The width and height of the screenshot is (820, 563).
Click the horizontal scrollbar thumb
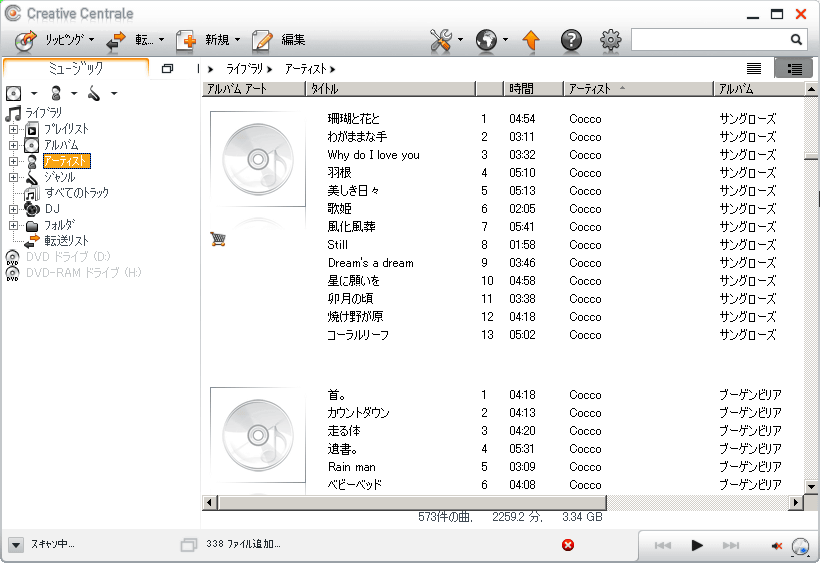coord(412,503)
